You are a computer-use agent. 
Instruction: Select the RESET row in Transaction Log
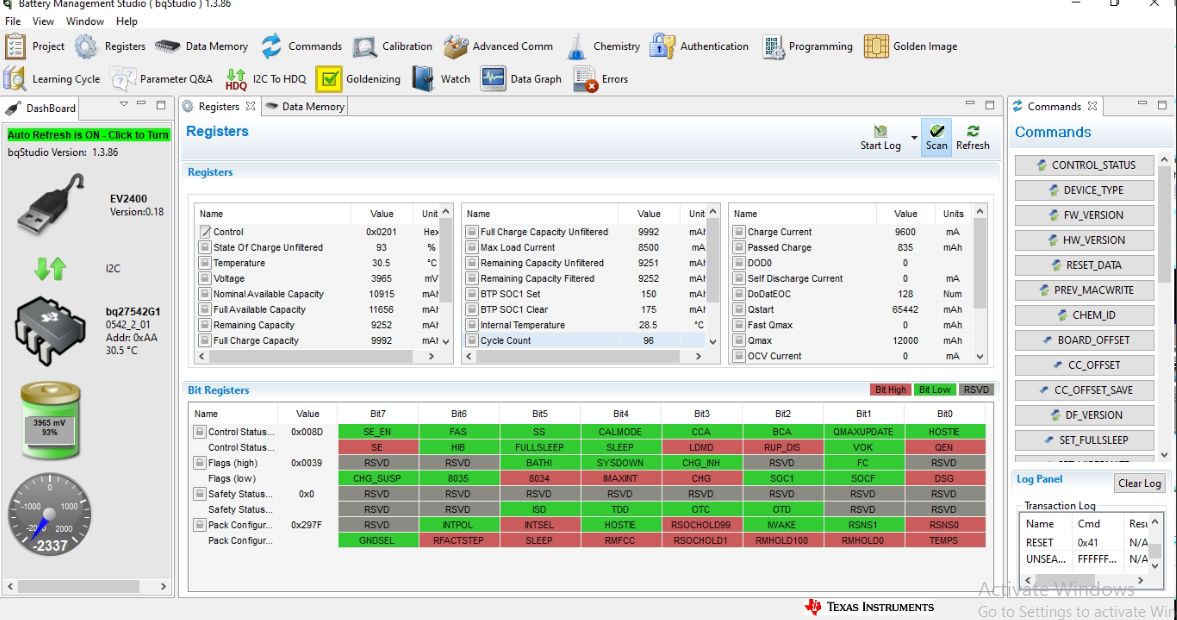coord(1086,542)
